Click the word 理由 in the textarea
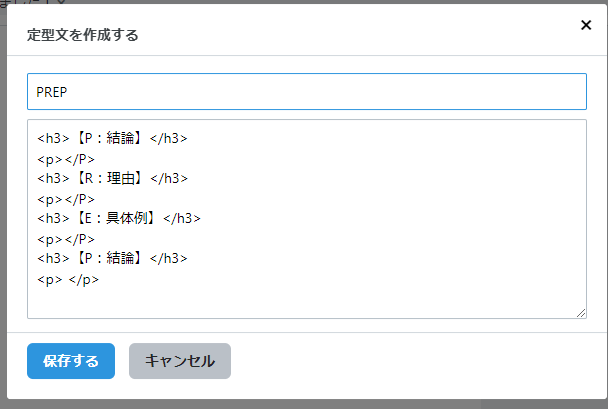608x409 pixels. [121, 178]
